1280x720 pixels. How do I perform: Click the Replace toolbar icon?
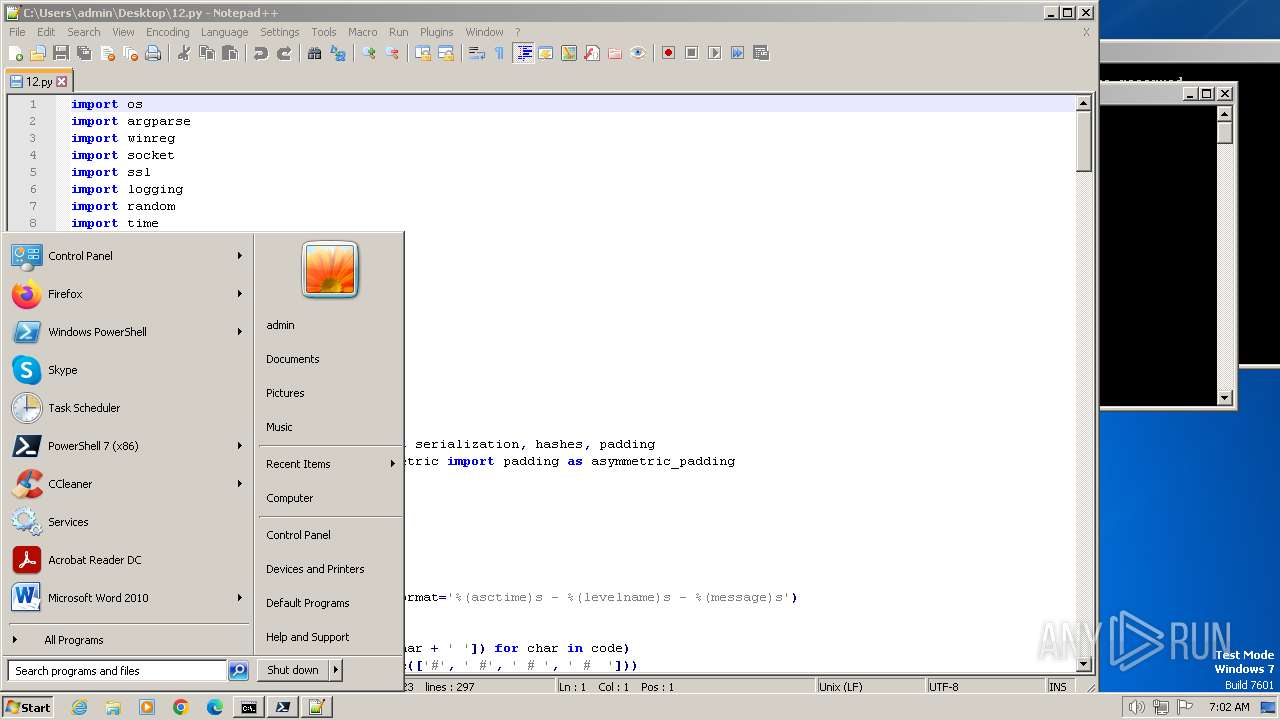click(338, 53)
